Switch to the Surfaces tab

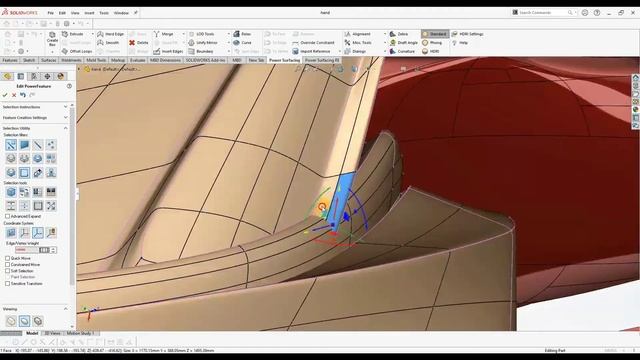(49, 60)
